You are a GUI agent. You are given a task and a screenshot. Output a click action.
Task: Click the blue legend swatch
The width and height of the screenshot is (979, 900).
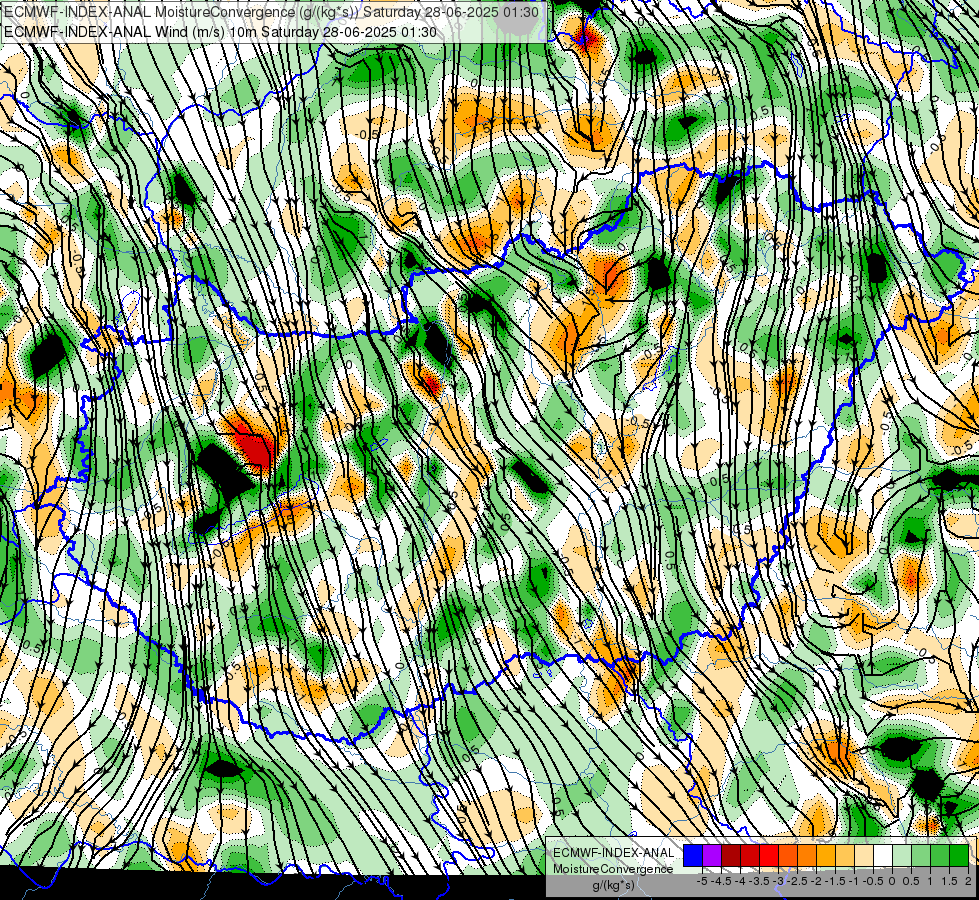click(x=693, y=856)
